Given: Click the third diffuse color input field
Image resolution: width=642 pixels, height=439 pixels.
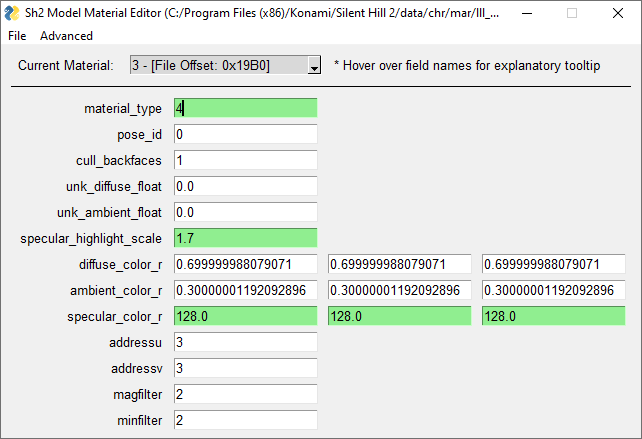Looking at the screenshot, I should [x=554, y=264].
